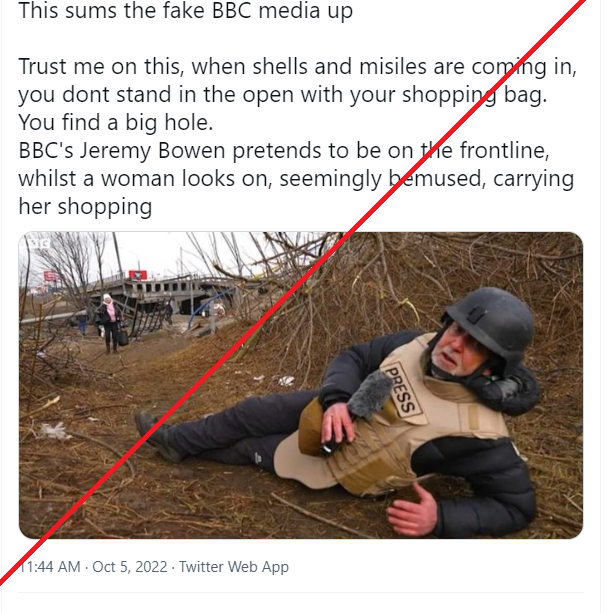Click the words "her shopping" in the tweet
Screen dimensions: 607x613
click(x=85, y=206)
